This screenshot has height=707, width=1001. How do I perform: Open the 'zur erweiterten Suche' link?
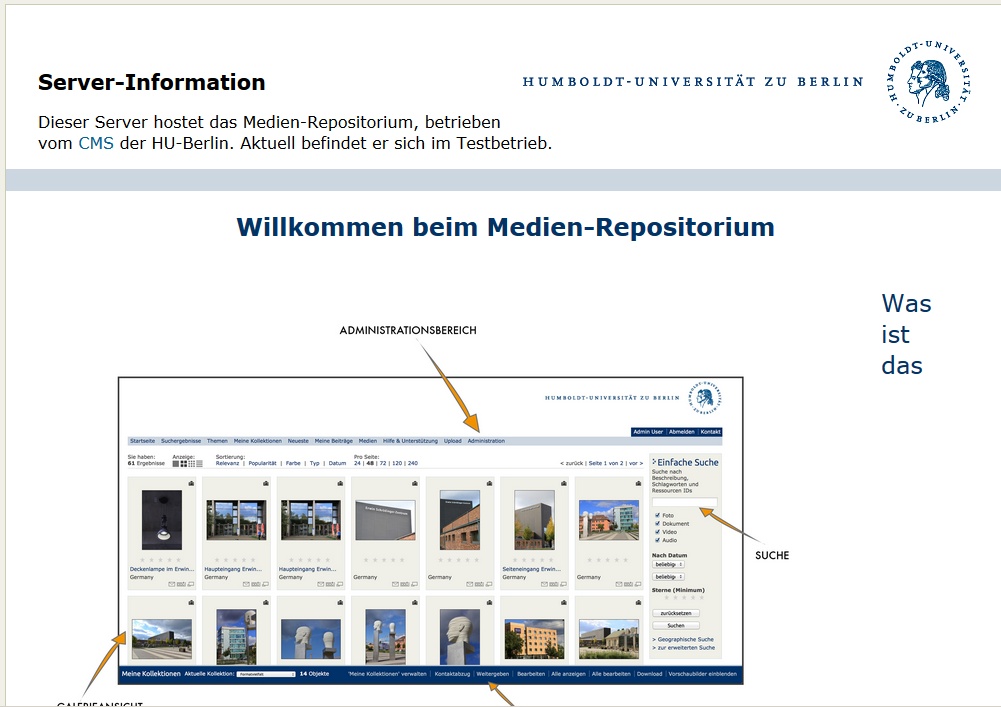click(684, 648)
